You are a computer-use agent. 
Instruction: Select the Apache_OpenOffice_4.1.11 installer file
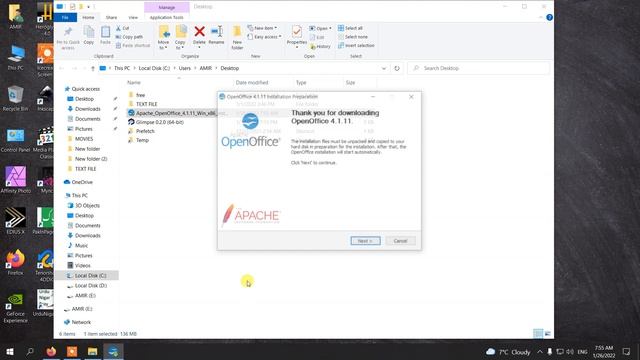(177, 113)
